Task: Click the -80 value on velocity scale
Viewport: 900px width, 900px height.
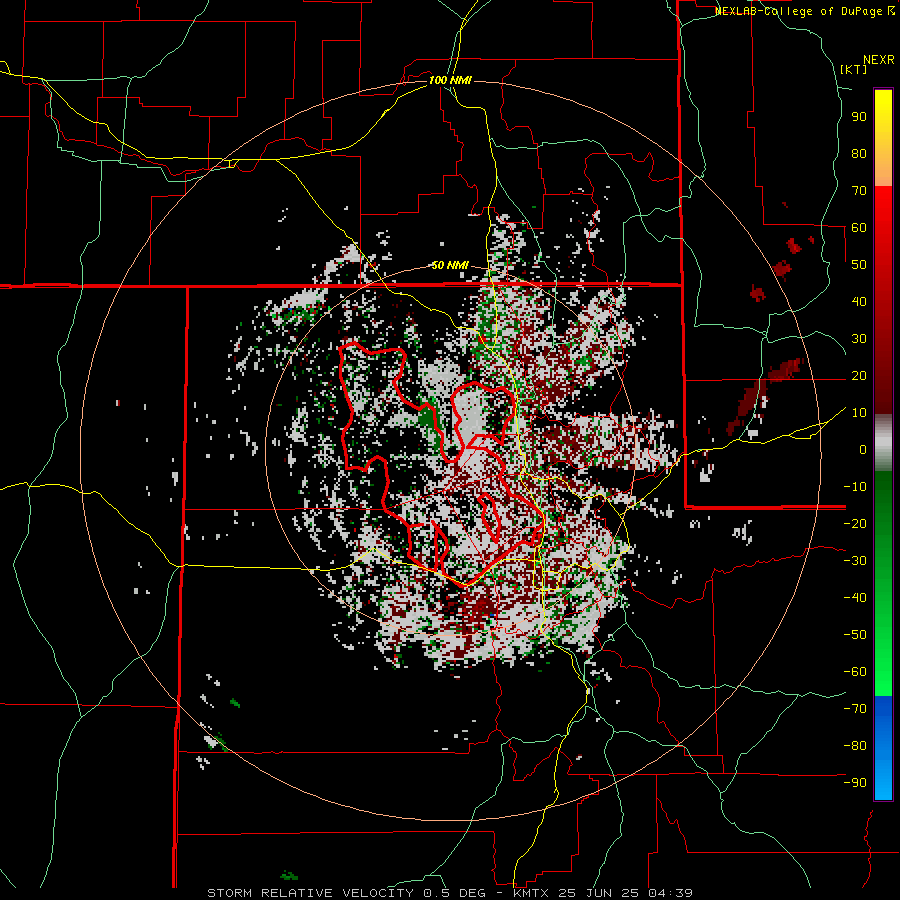Action: (855, 746)
